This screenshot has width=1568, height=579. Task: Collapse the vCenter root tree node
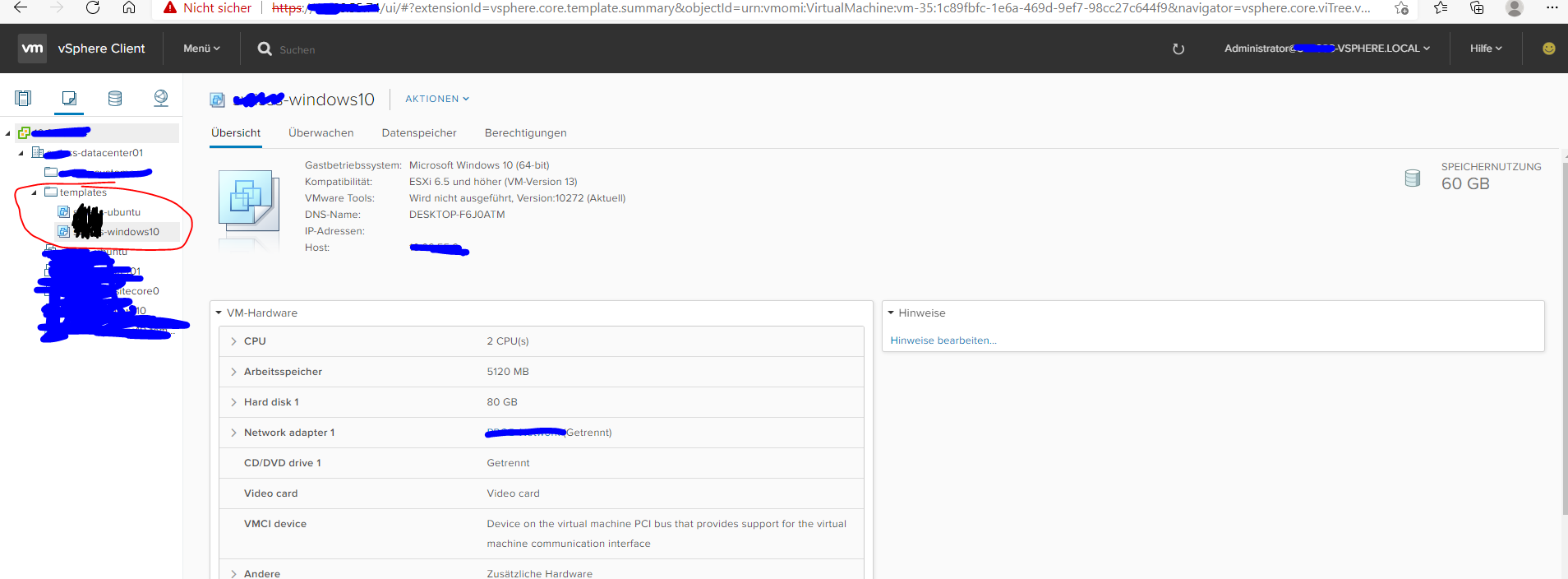(x=7, y=133)
